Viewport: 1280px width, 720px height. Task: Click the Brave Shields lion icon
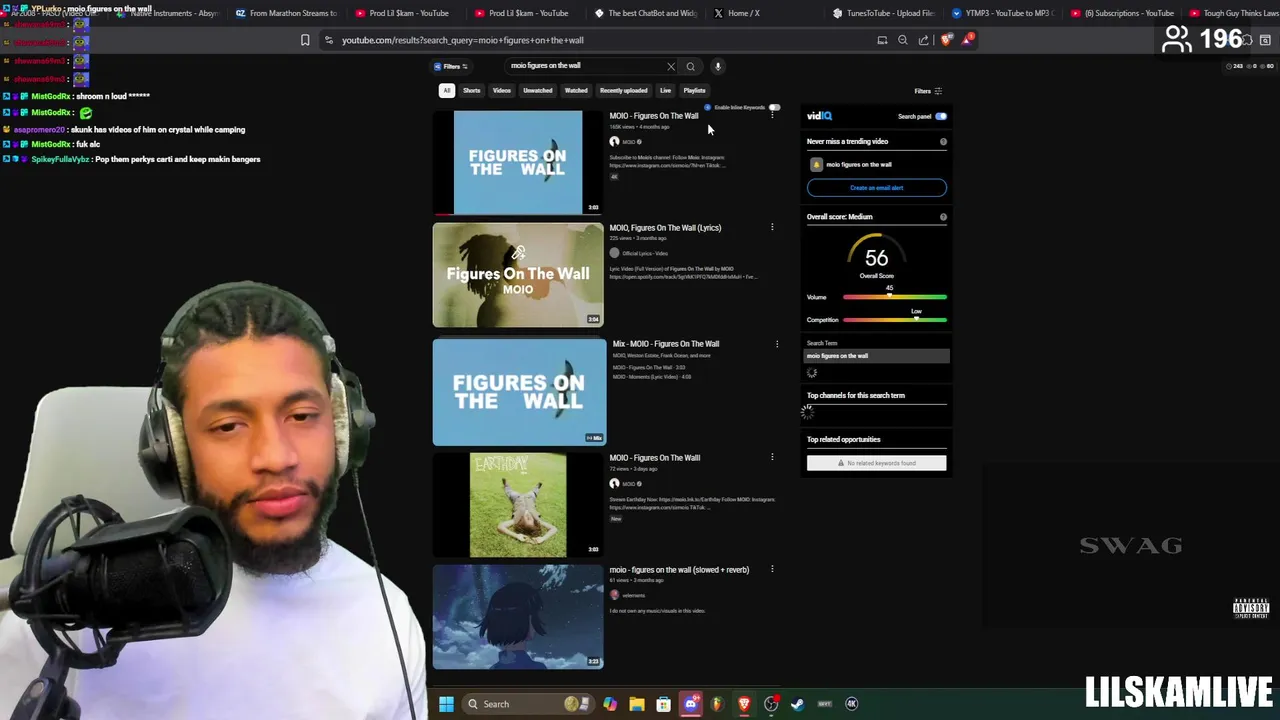[x=947, y=40]
